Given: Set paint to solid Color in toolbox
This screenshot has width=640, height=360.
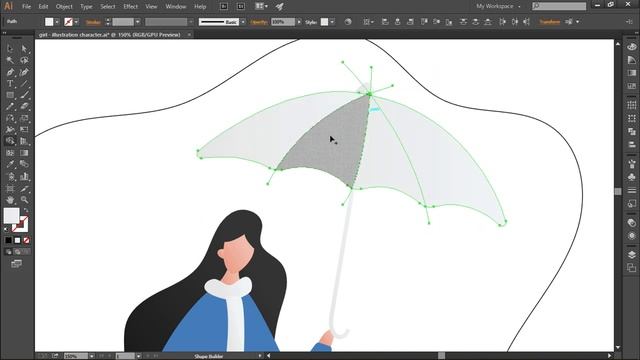Looking at the screenshot, I should [x=9, y=240].
